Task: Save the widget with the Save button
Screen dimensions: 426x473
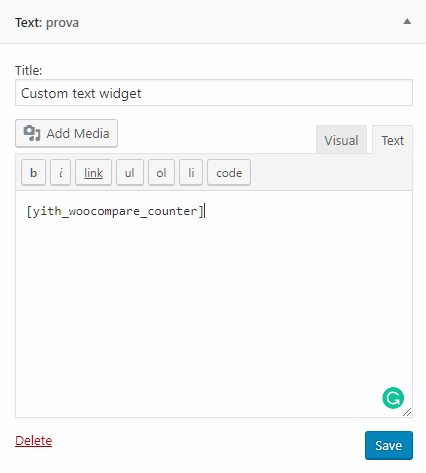Action: (389, 445)
